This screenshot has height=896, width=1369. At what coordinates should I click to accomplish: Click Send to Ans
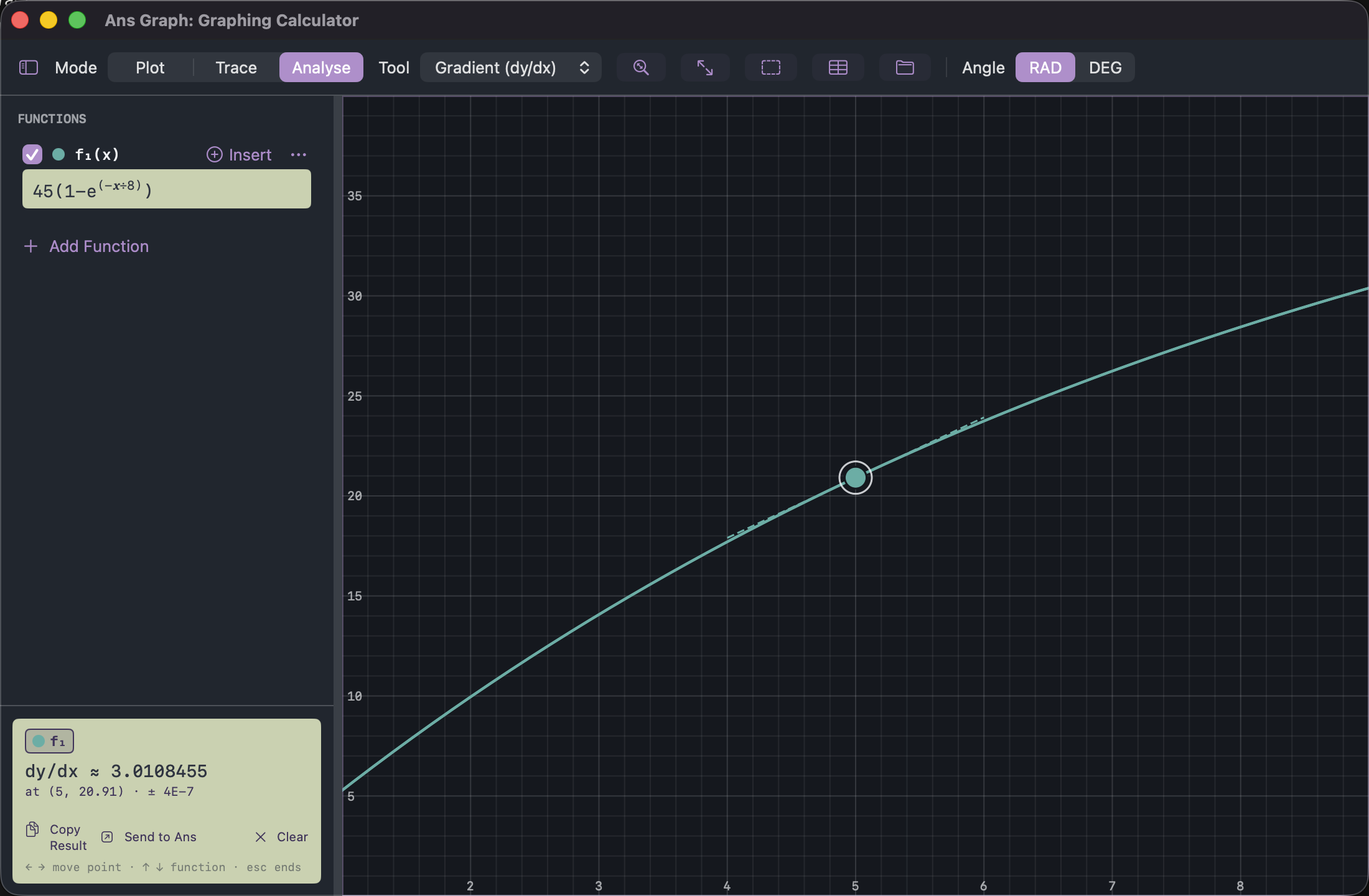[x=149, y=837]
